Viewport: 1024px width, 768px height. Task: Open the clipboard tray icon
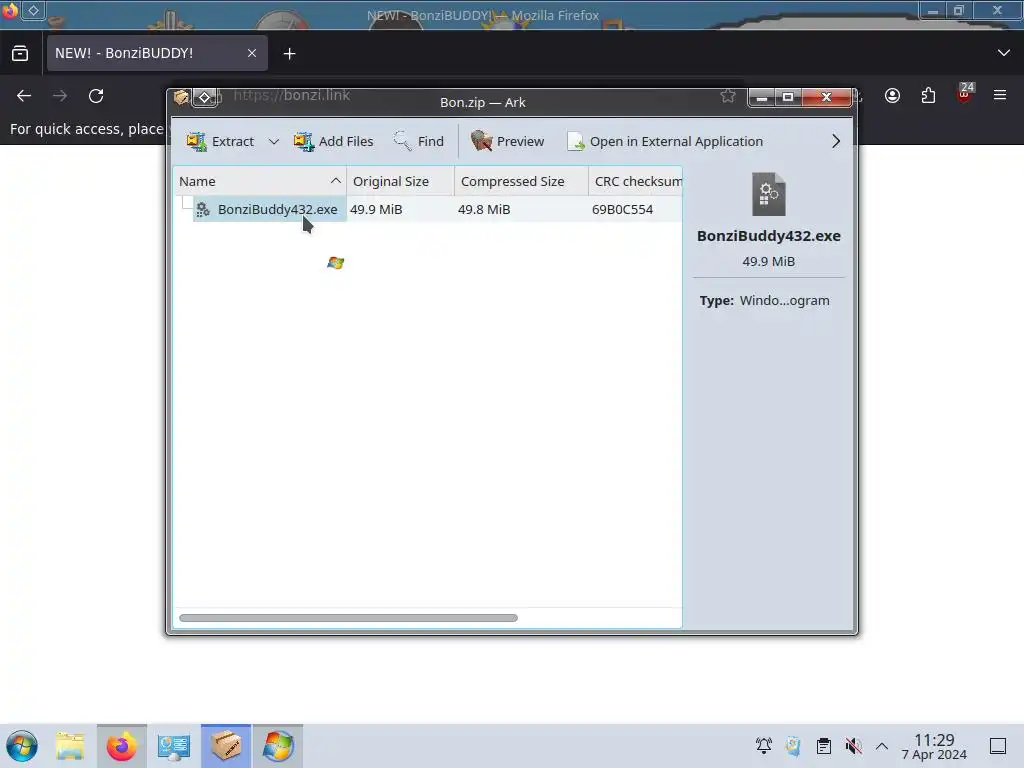pyautogui.click(x=824, y=746)
